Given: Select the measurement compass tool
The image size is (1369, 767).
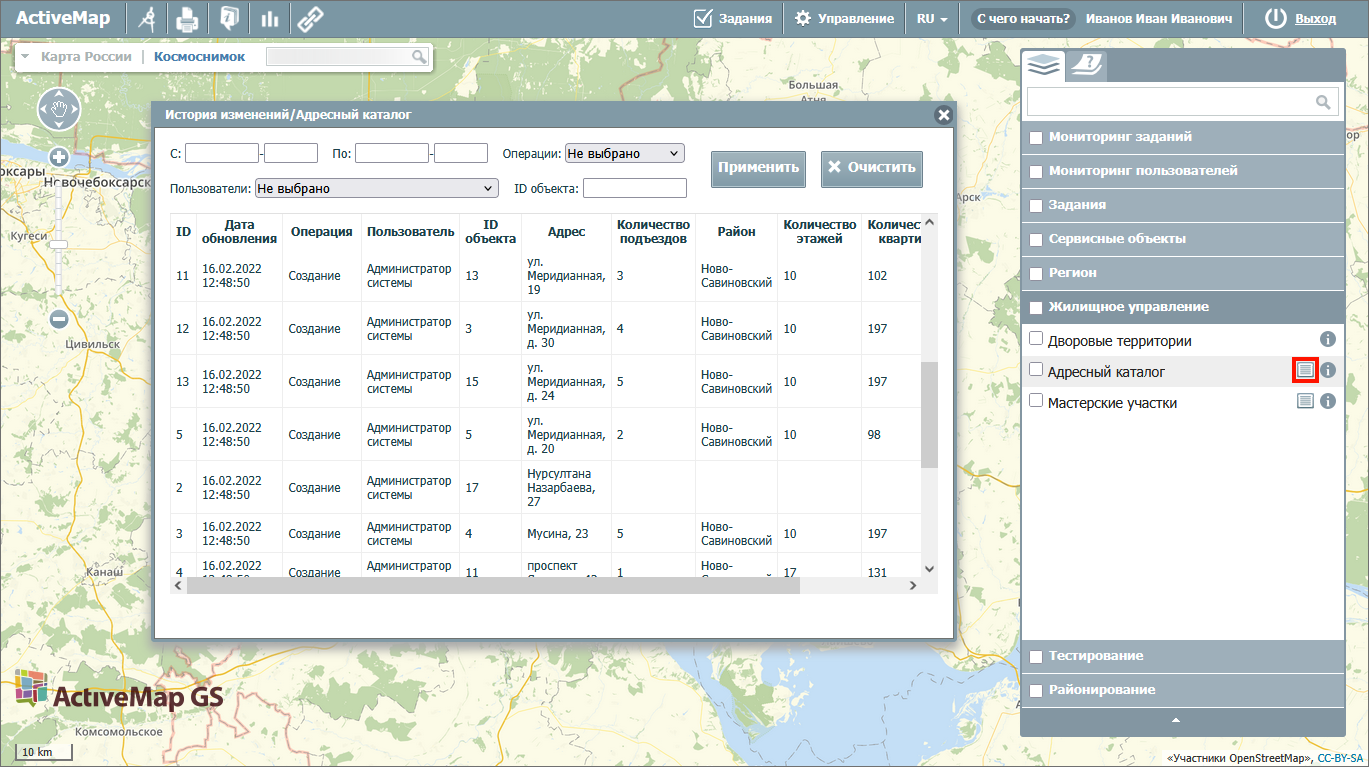Looking at the screenshot, I should 146,18.
